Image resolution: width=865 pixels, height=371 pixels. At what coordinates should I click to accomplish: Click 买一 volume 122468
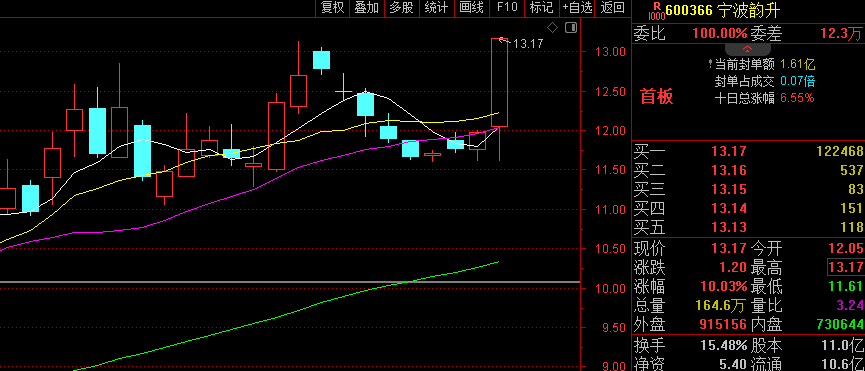point(841,152)
